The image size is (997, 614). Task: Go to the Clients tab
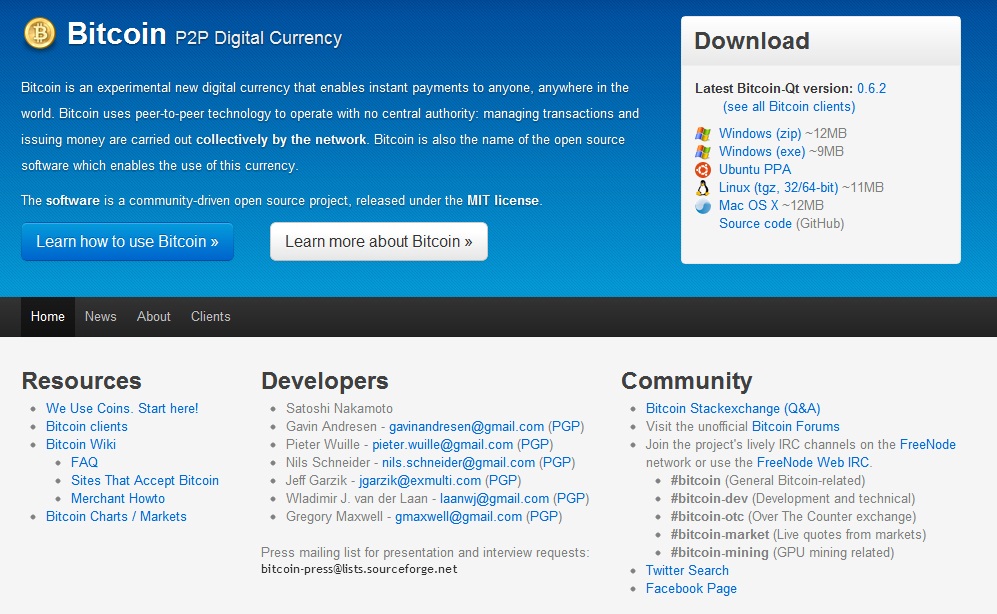click(210, 317)
